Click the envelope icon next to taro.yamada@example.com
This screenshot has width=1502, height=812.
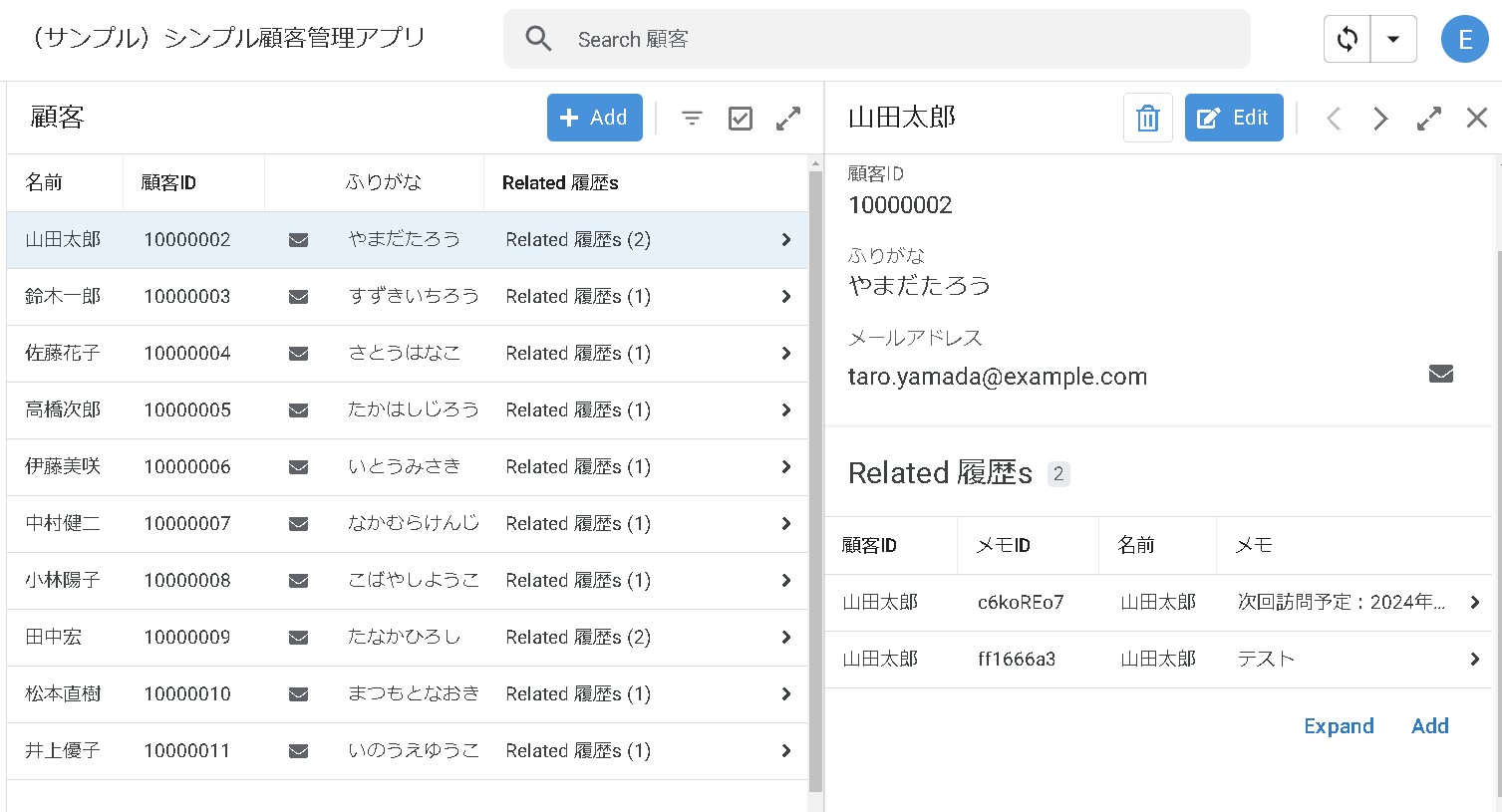point(1439,373)
